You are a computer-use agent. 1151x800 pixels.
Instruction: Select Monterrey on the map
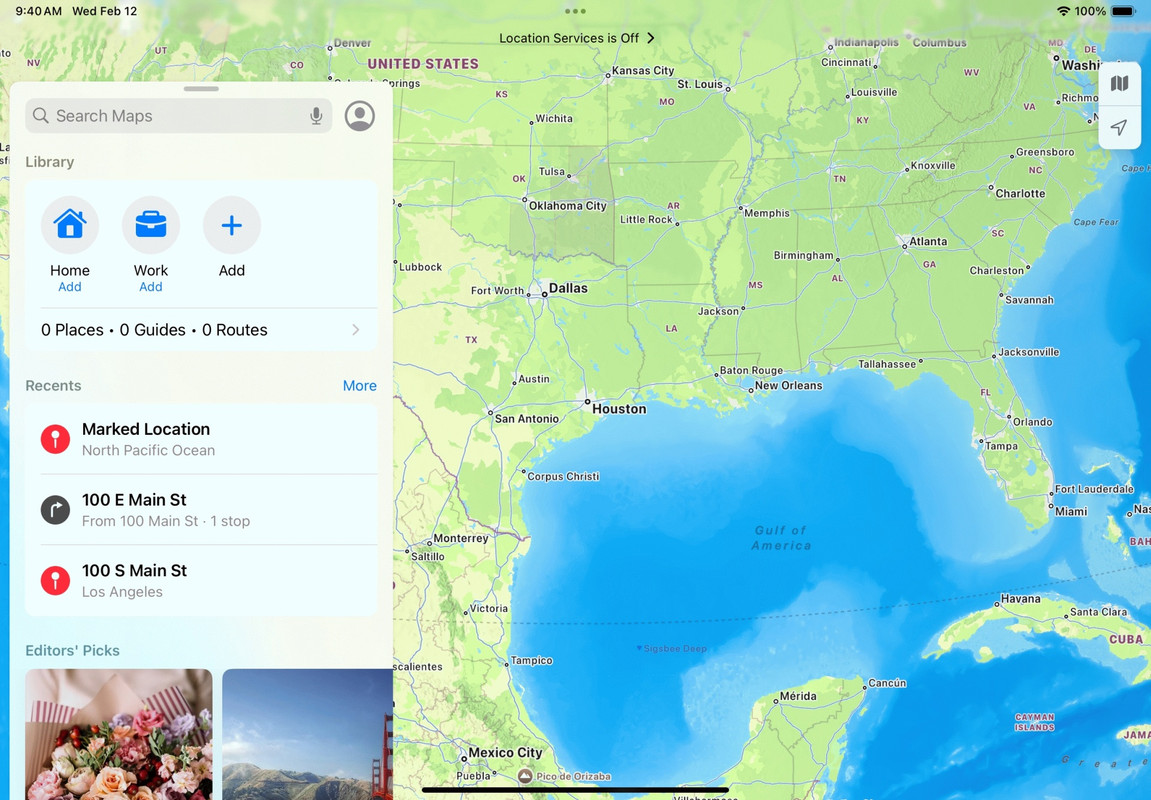coord(460,538)
